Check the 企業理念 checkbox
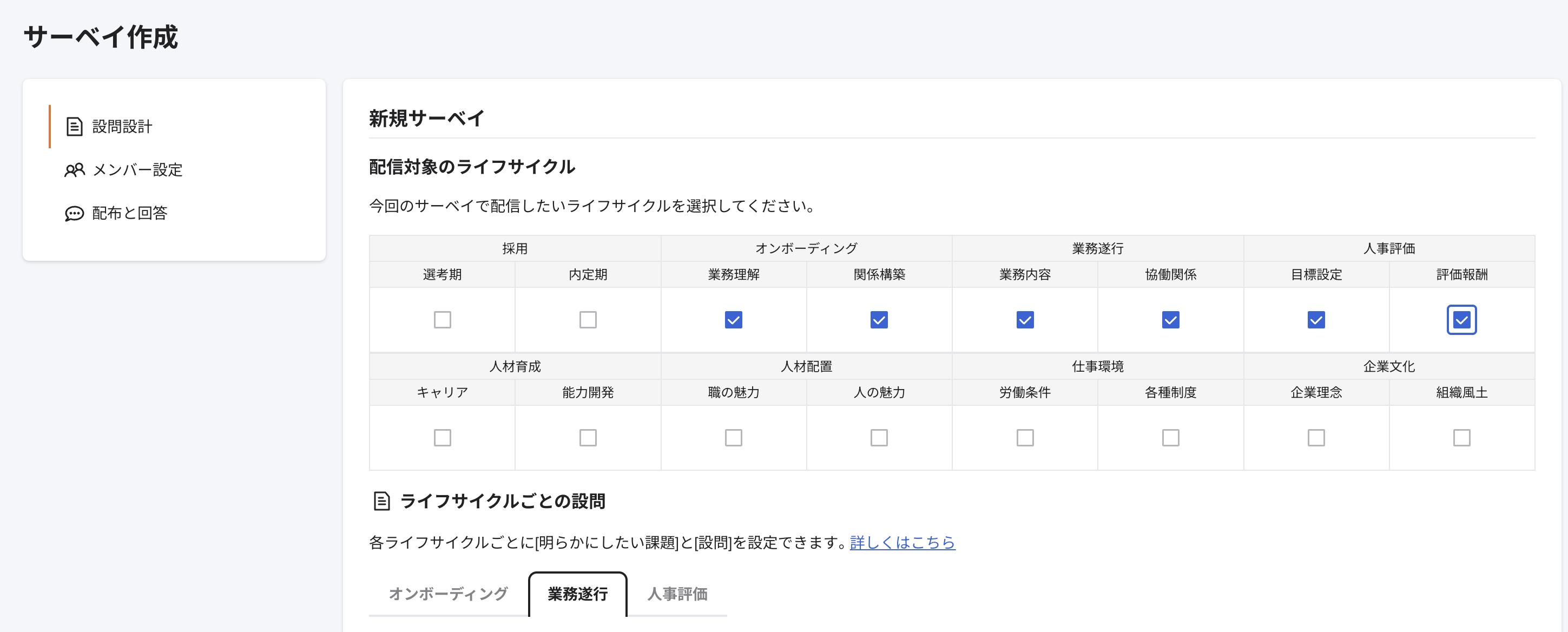This screenshot has height=632, width=1568. click(x=1316, y=437)
